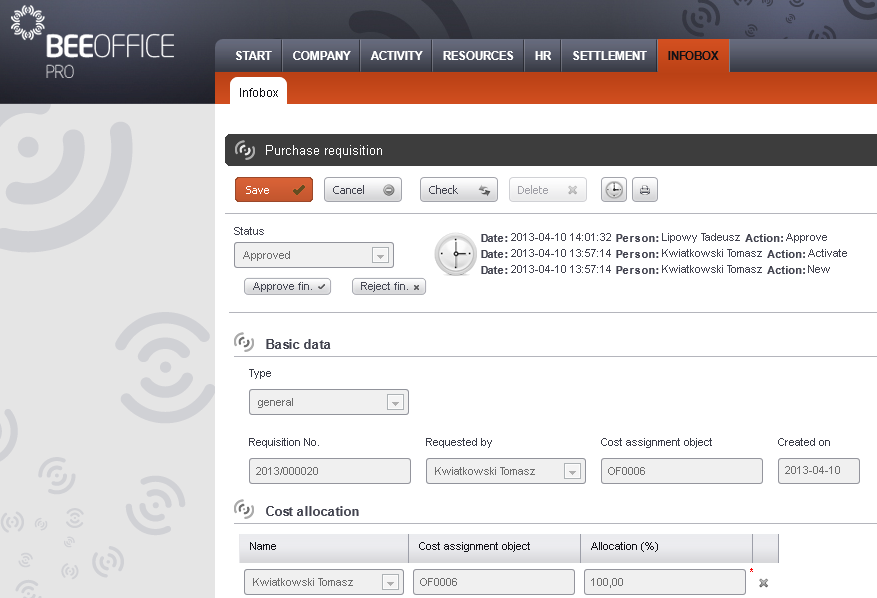Click the clock history icon button
Image resolution: width=877 pixels, height=598 pixels.
coord(614,190)
